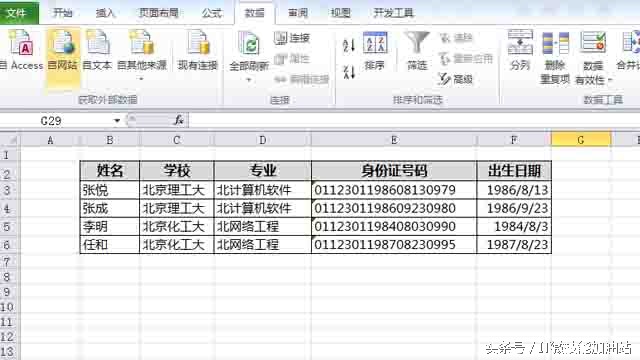Image resolution: width=640 pixels, height=360 pixels.
Task: Select the cell containing 任和
Action: 110,244
